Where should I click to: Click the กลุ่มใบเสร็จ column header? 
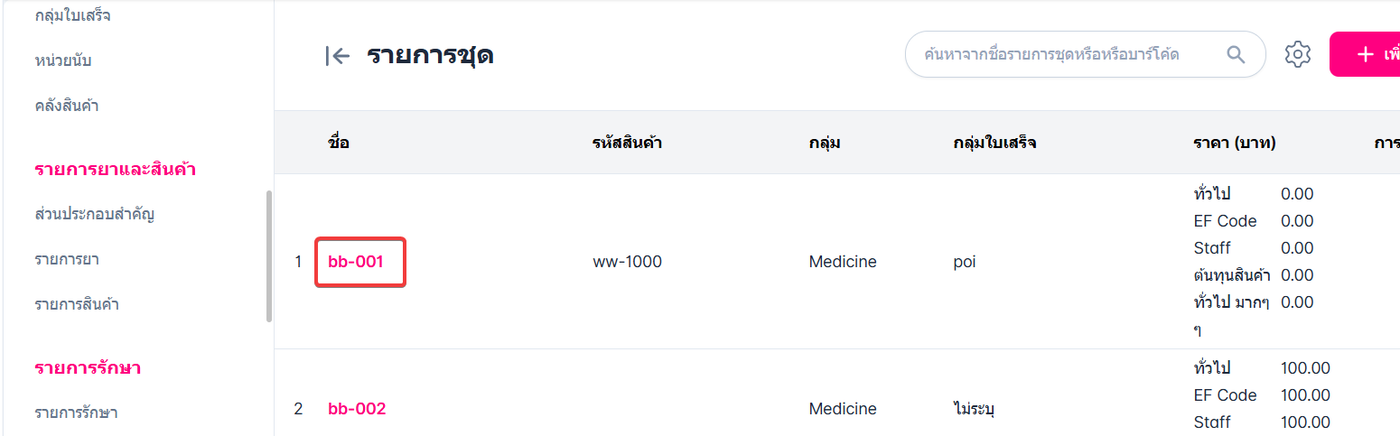coord(994,142)
